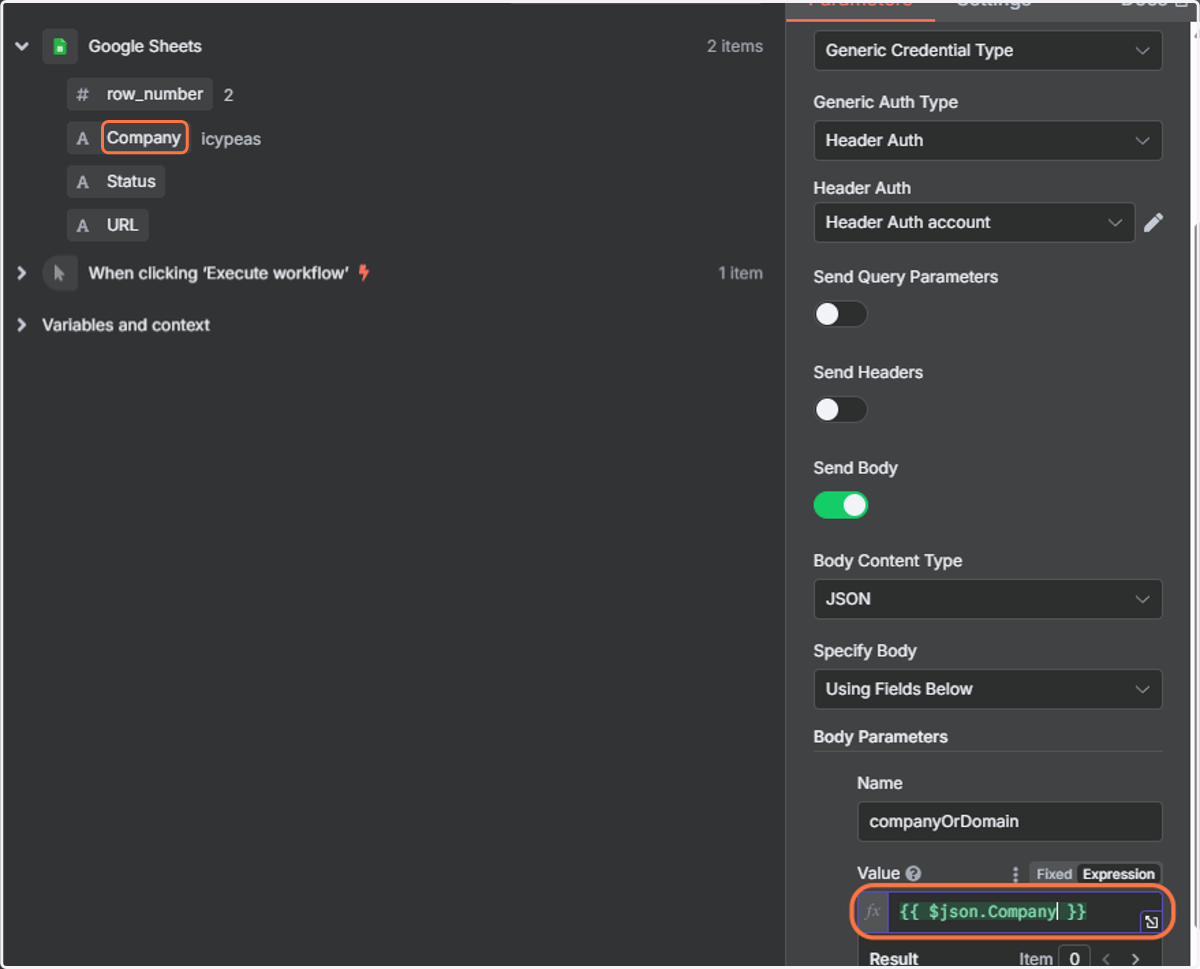This screenshot has height=969, width=1200.
Task: Open the Specify Body dropdown
Action: (988, 689)
